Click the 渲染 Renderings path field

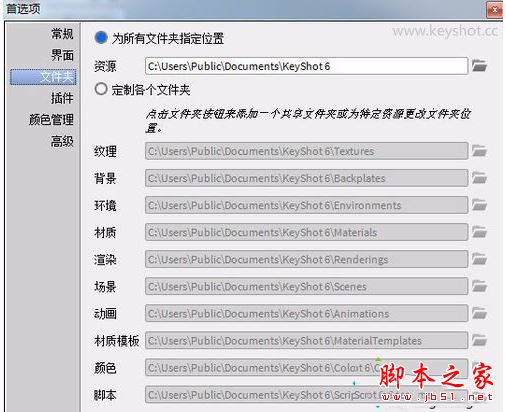[x=306, y=259]
